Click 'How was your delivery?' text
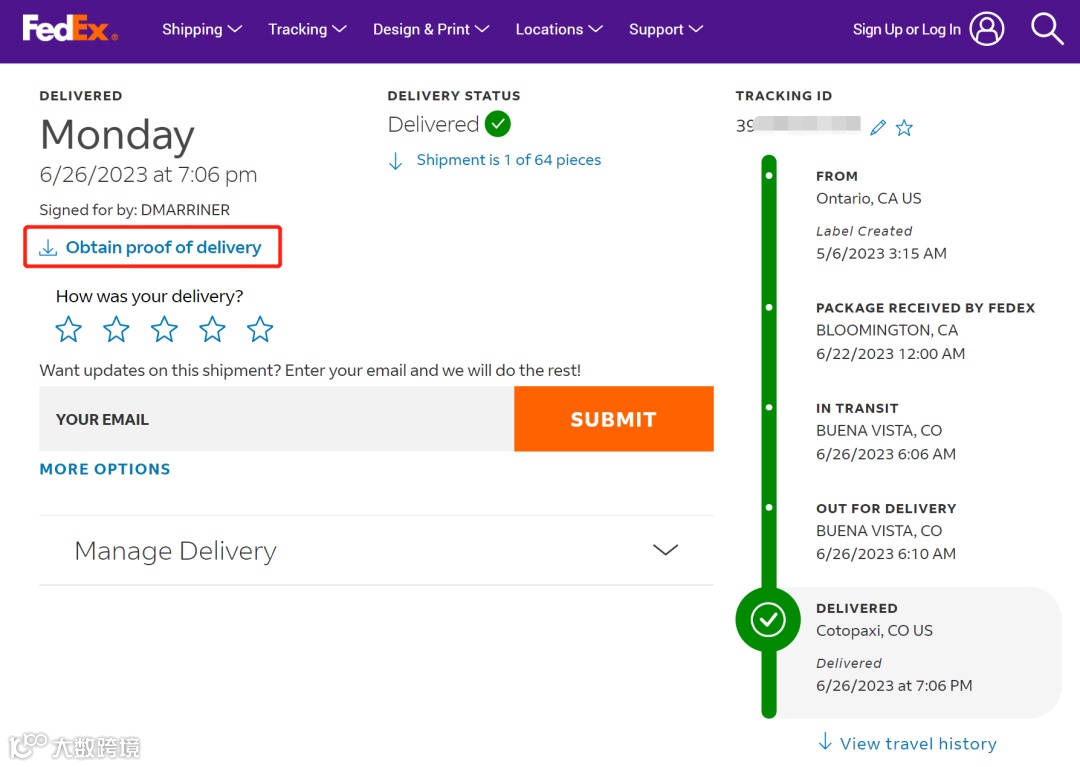 click(149, 296)
